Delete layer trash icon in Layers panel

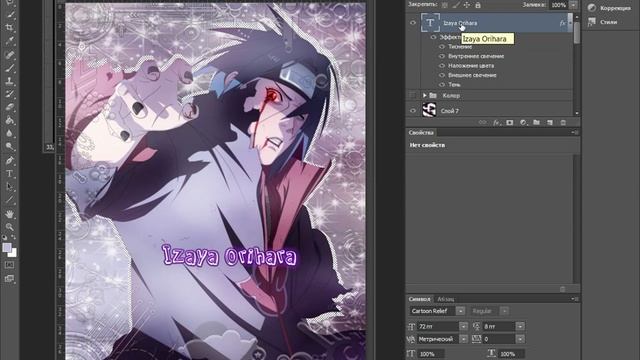[563, 122]
